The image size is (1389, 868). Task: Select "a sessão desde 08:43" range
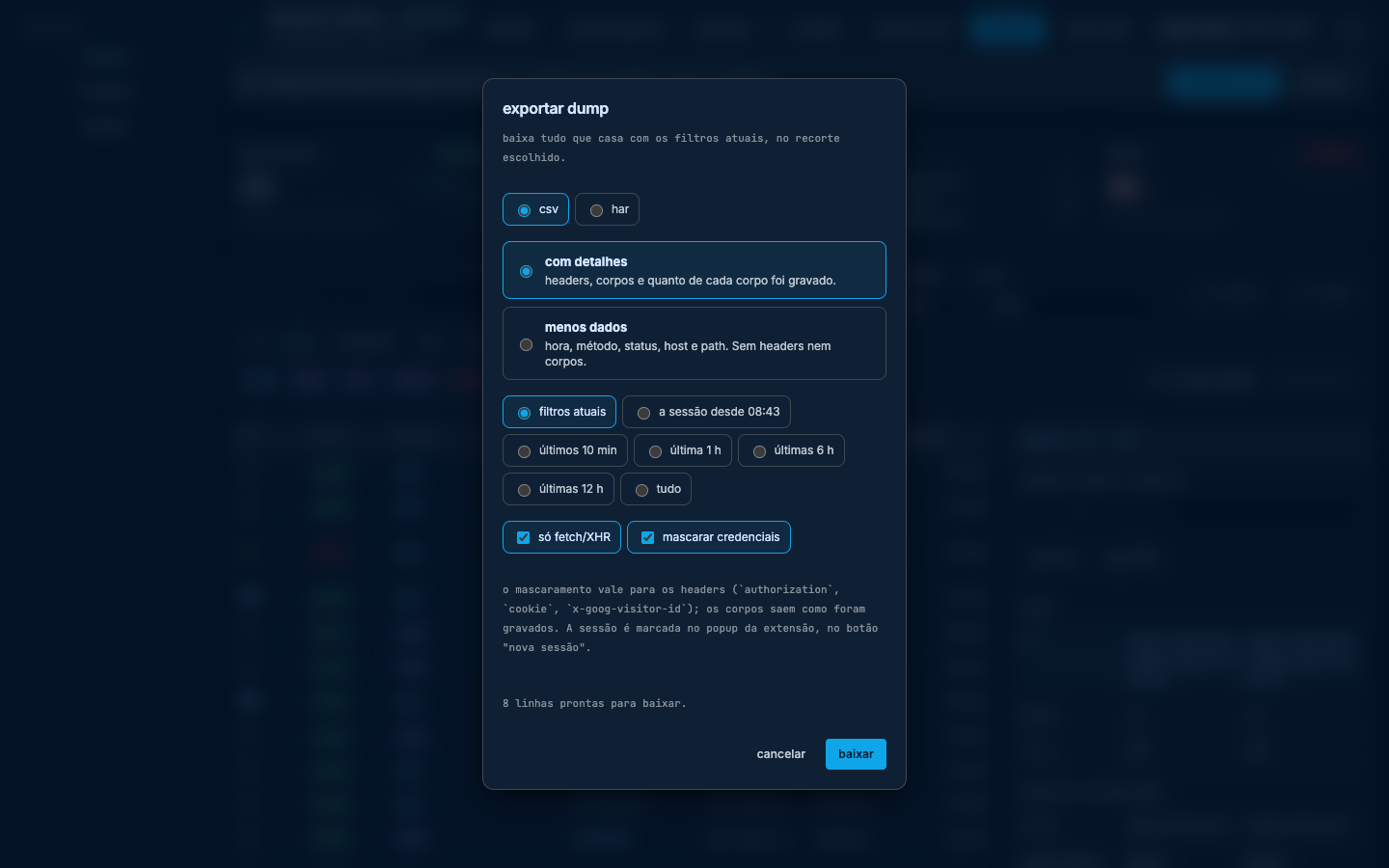pyautogui.click(x=706, y=412)
